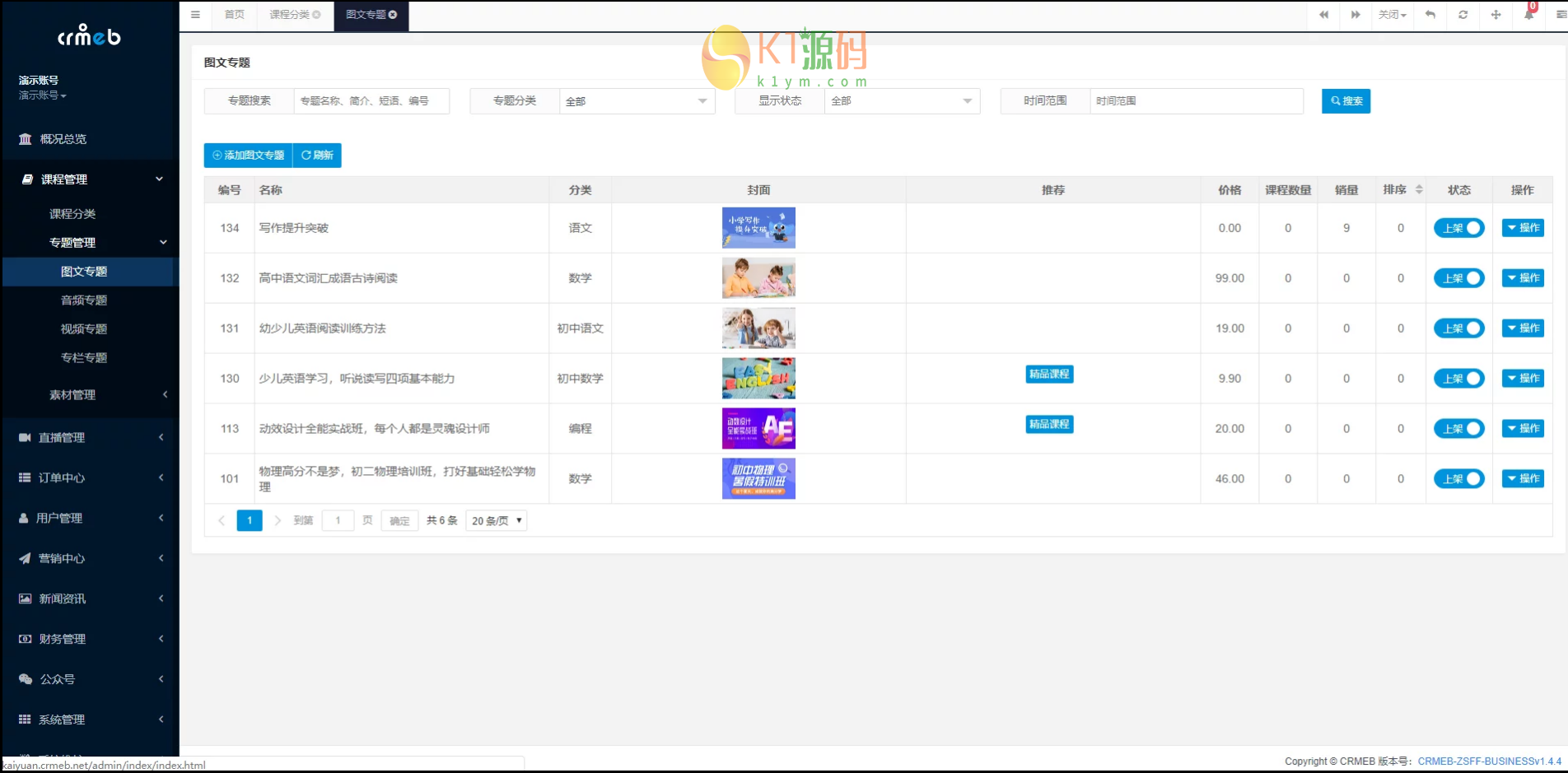Open 操作 dropdown for row 130

(1523, 379)
